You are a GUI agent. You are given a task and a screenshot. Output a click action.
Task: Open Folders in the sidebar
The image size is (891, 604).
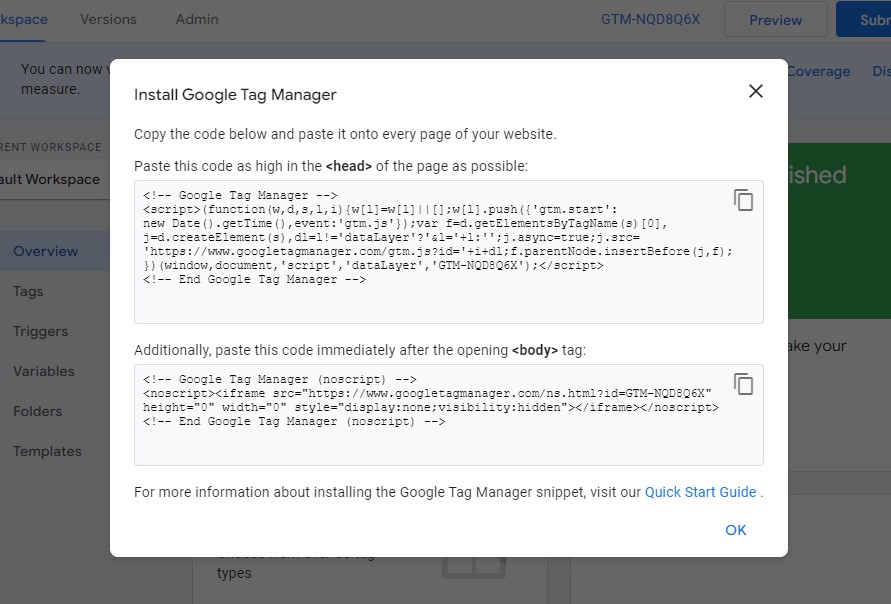click(38, 411)
